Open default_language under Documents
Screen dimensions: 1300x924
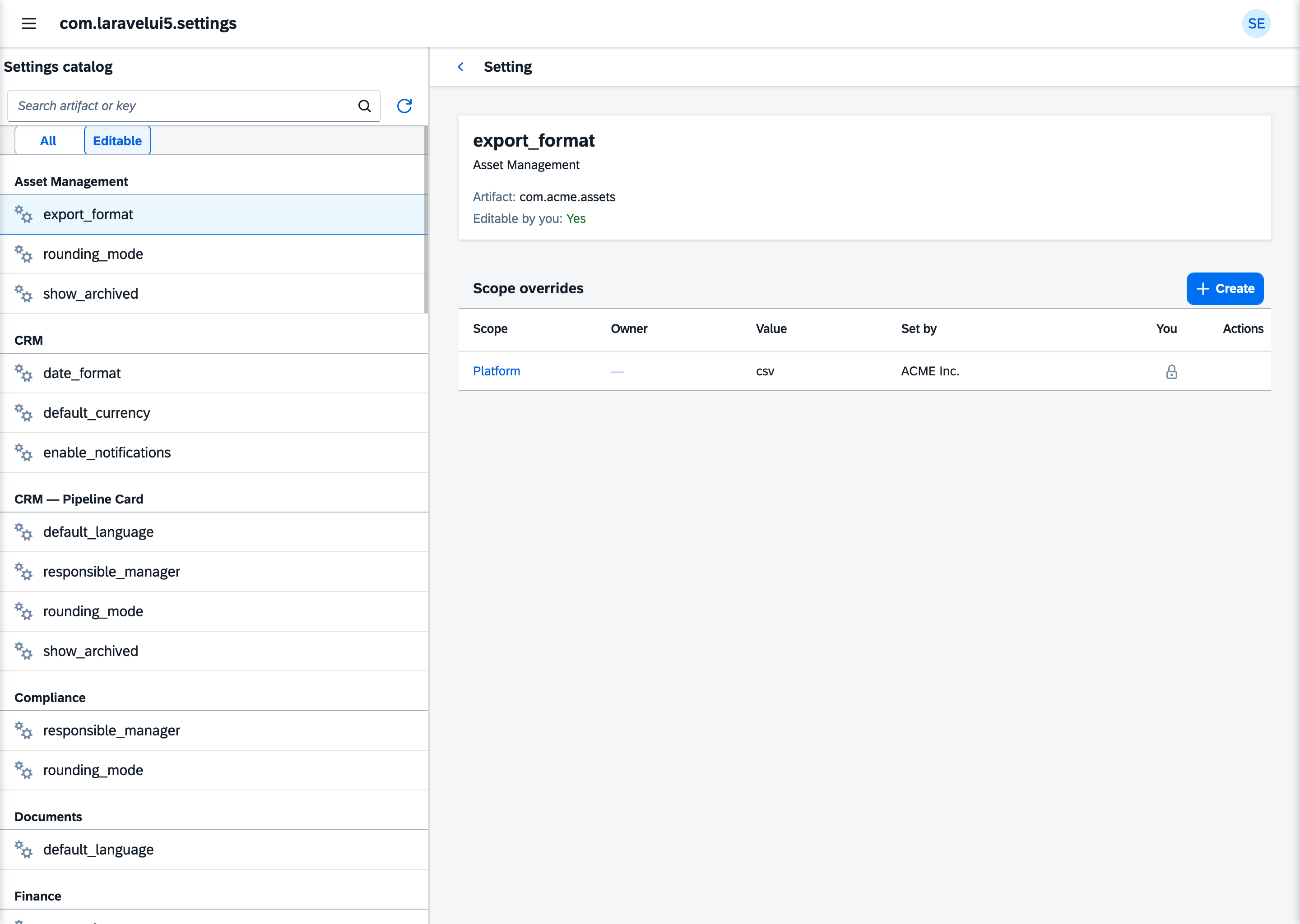(x=214, y=850)
